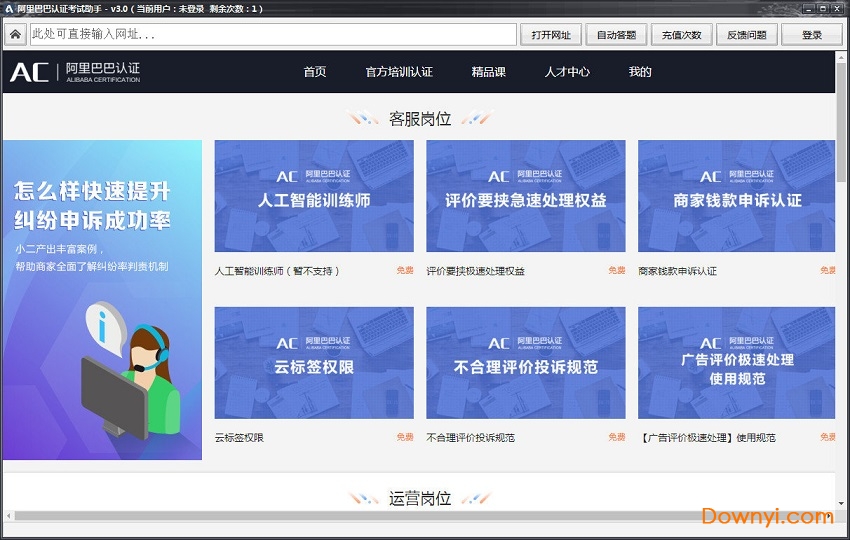Open the 人工智能训练师 course card
The height and width of the screenshot is (540, 850).
tap(314, 196)
